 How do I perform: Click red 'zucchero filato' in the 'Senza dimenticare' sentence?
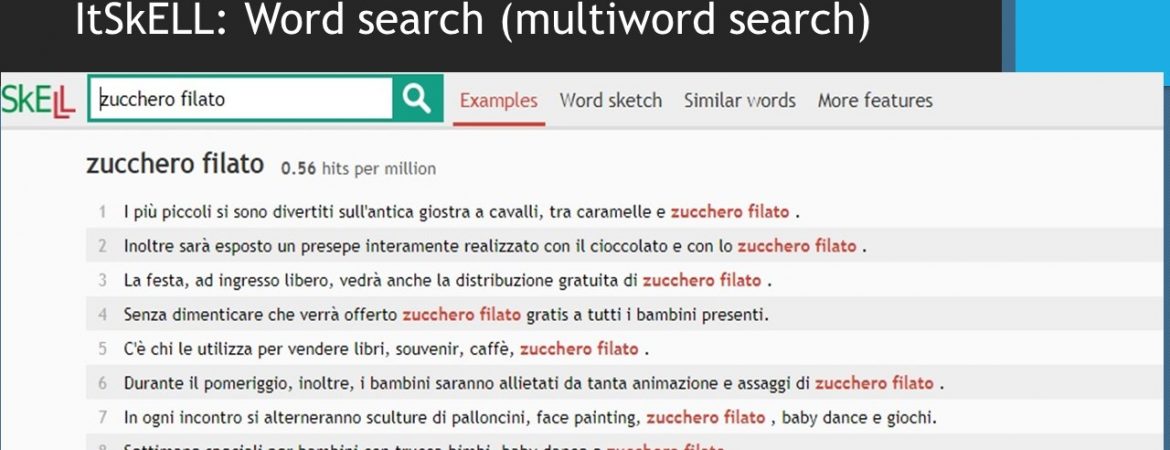click(461, 315)
